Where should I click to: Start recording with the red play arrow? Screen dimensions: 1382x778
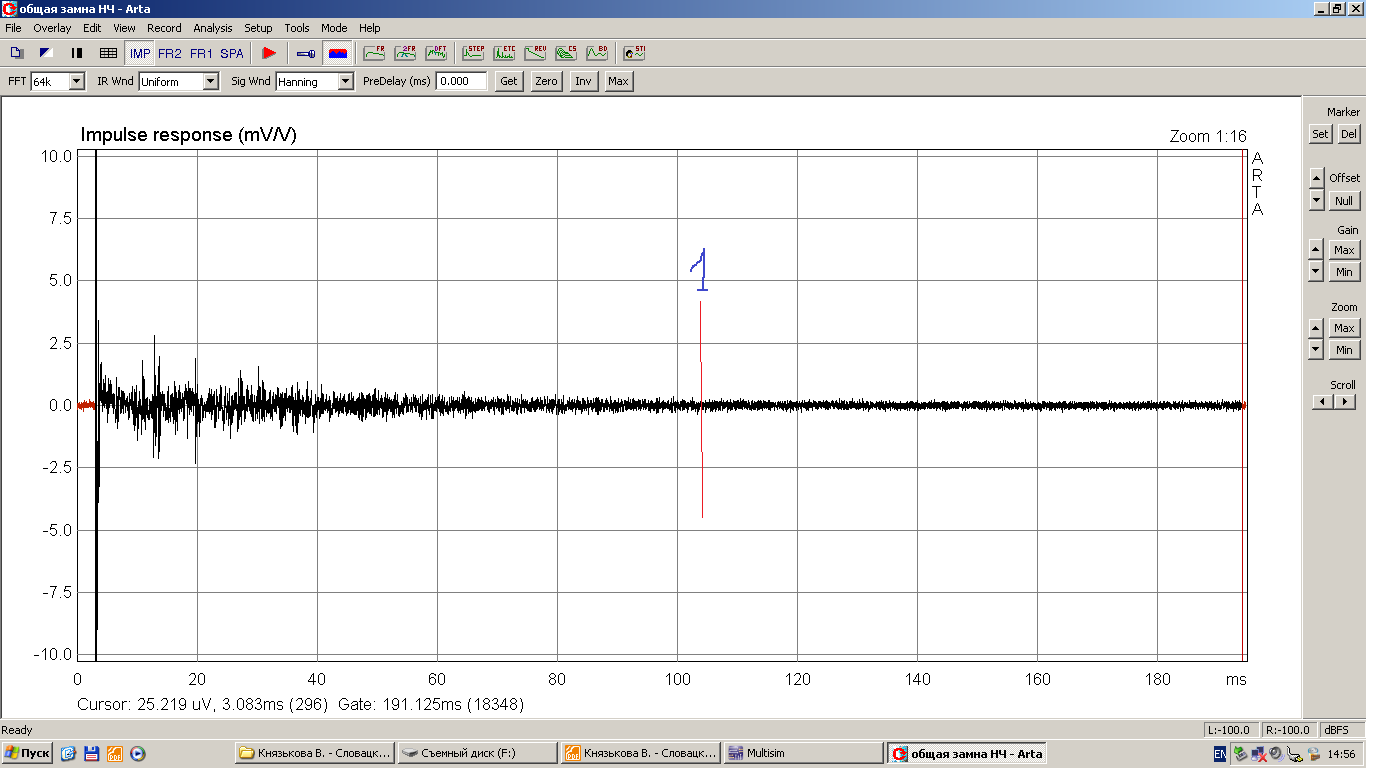(x=269, y=53)
